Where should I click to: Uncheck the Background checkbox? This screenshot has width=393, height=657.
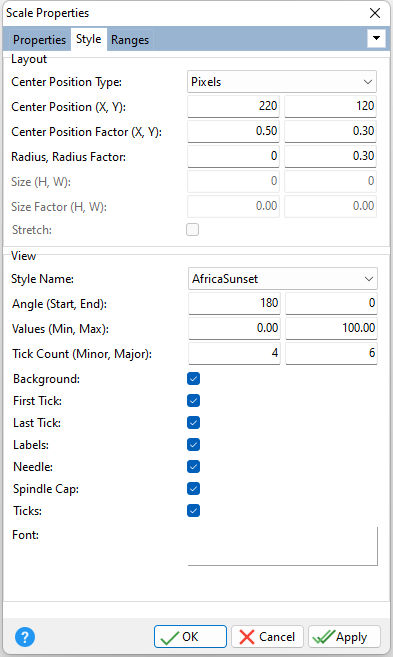193,378
